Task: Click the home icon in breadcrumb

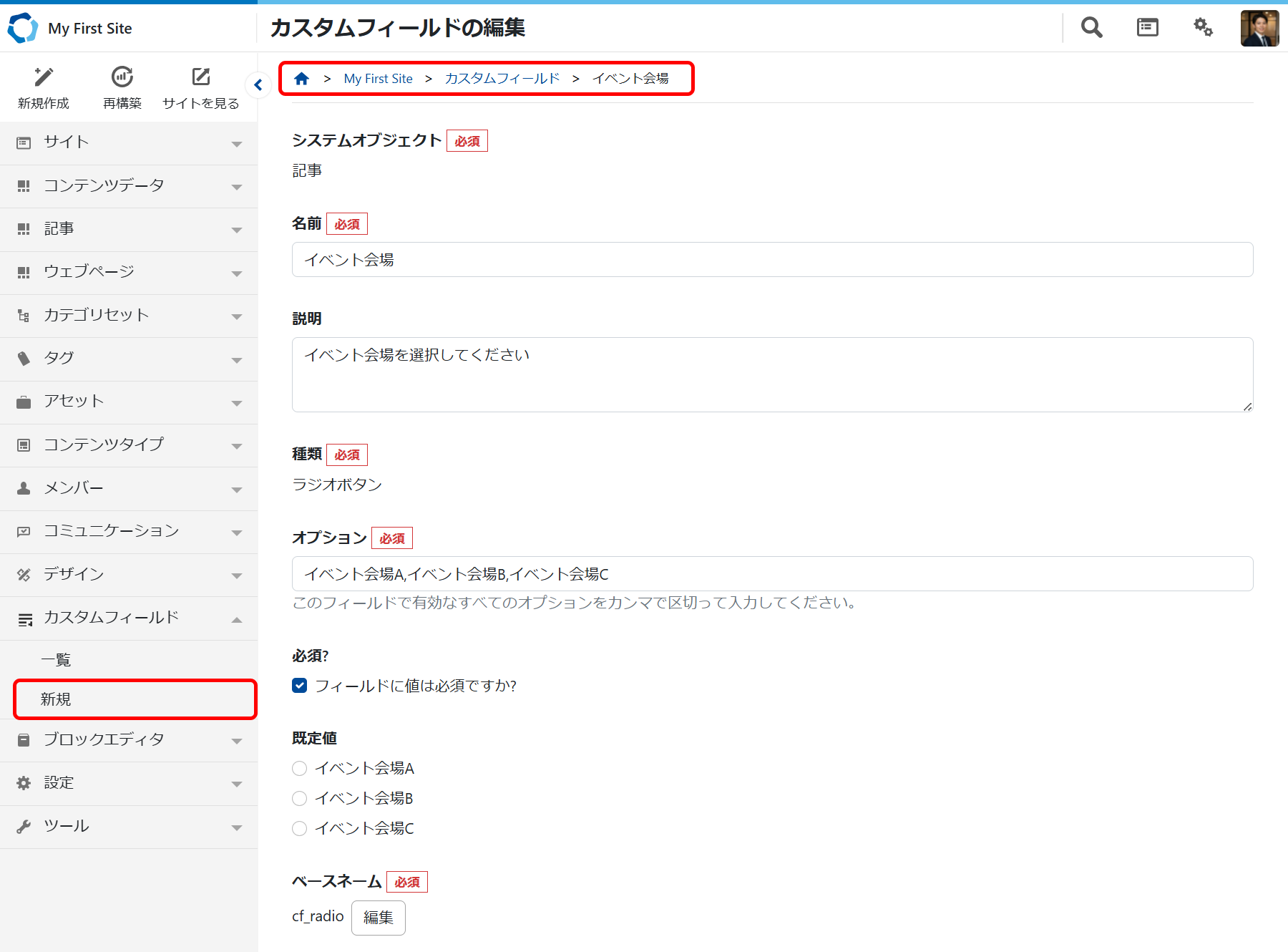Action: [x=302, y=79]
